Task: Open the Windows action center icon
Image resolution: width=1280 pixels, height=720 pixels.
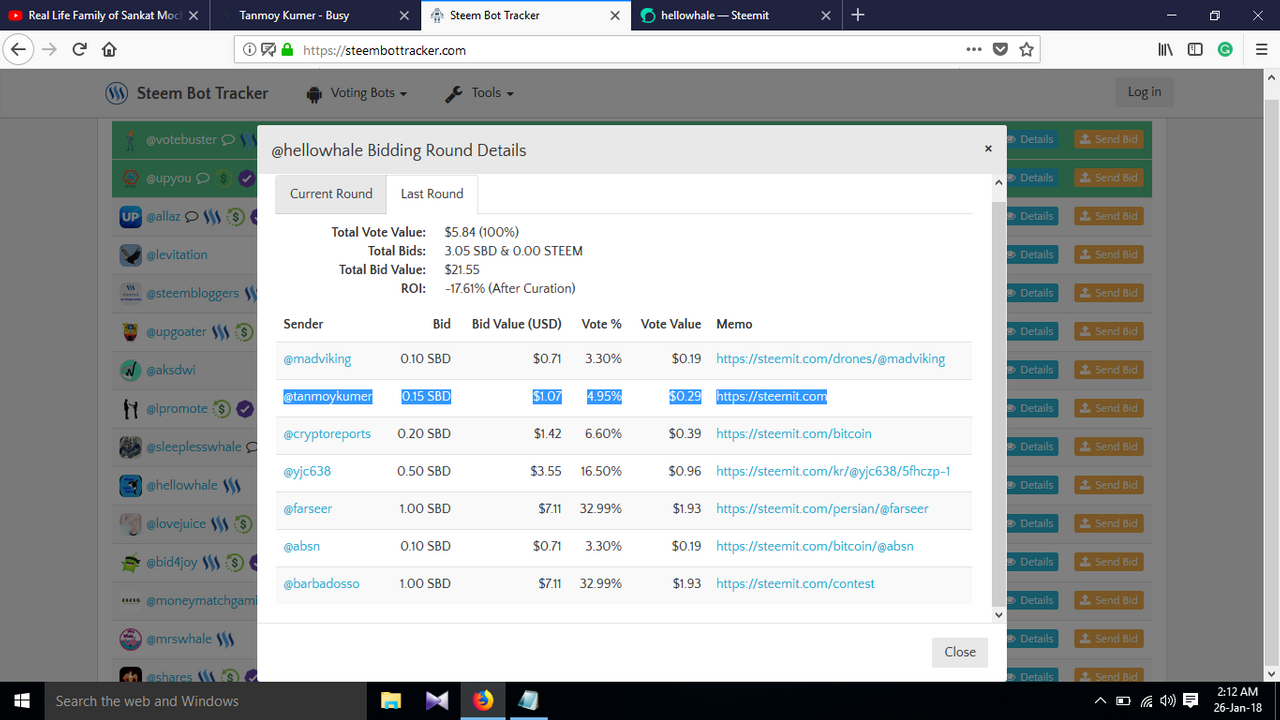Action: coord(1191,701)
